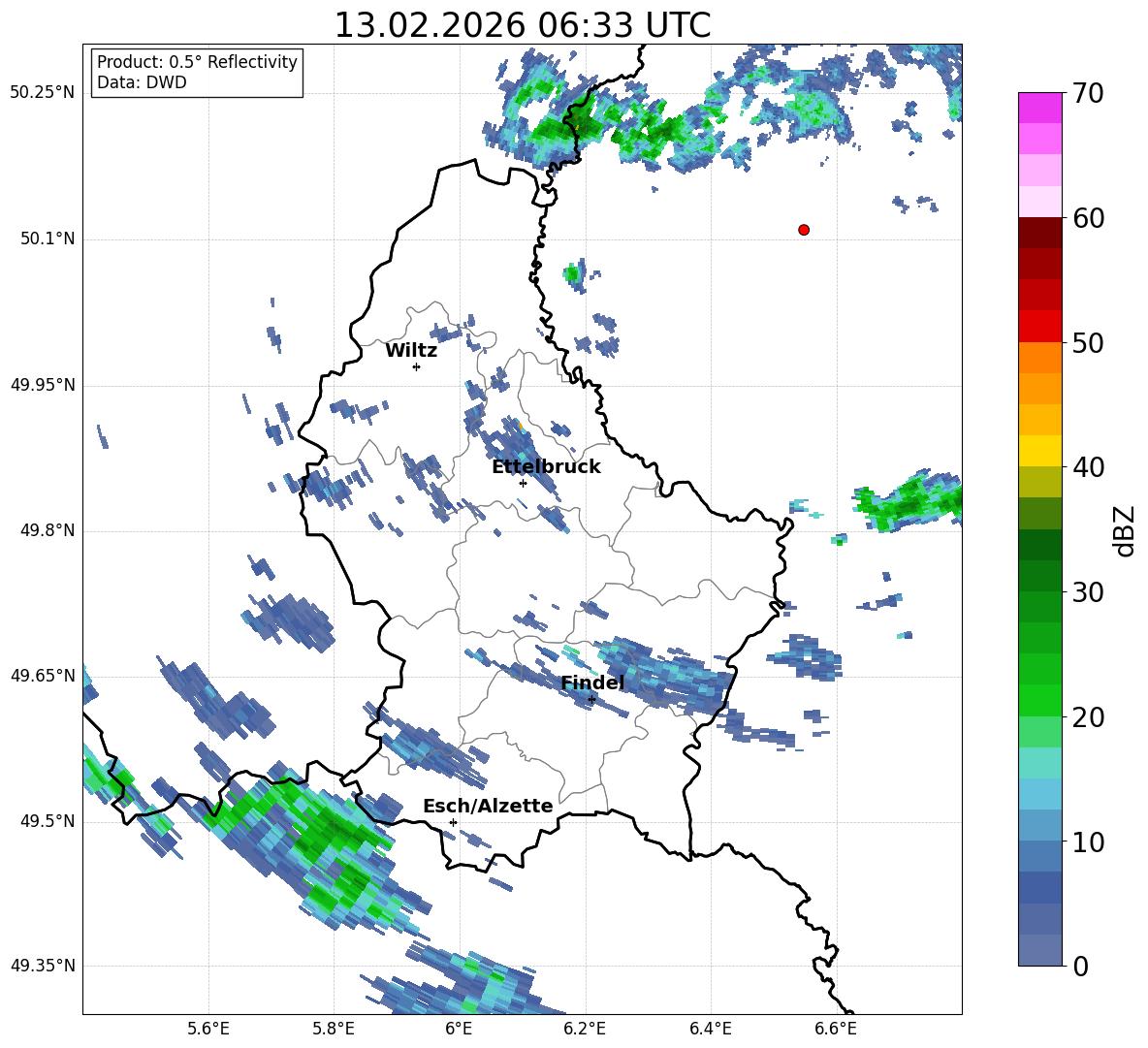Click the 50 value on the colorbar

[1088, 343]
